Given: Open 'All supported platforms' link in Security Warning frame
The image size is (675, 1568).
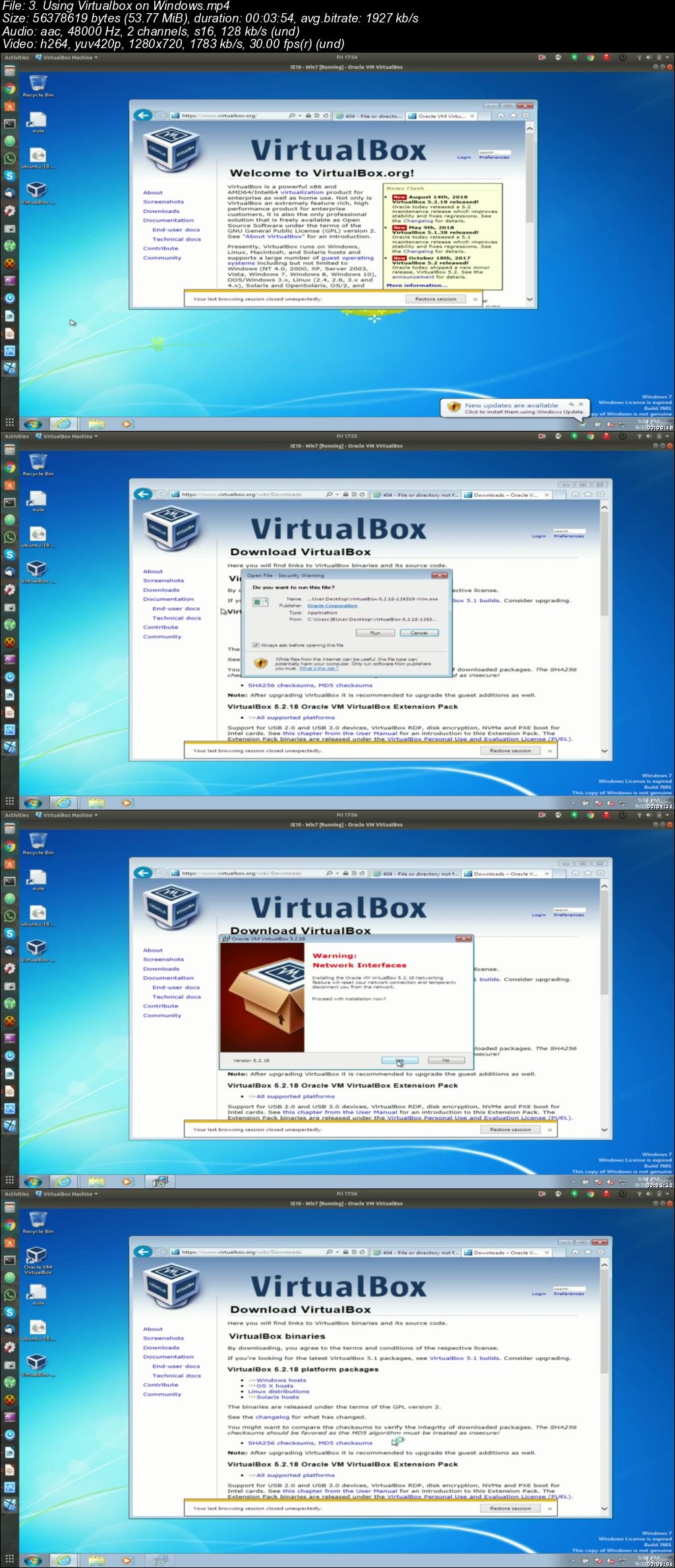Looking at the screenshot, I should 295,717.
